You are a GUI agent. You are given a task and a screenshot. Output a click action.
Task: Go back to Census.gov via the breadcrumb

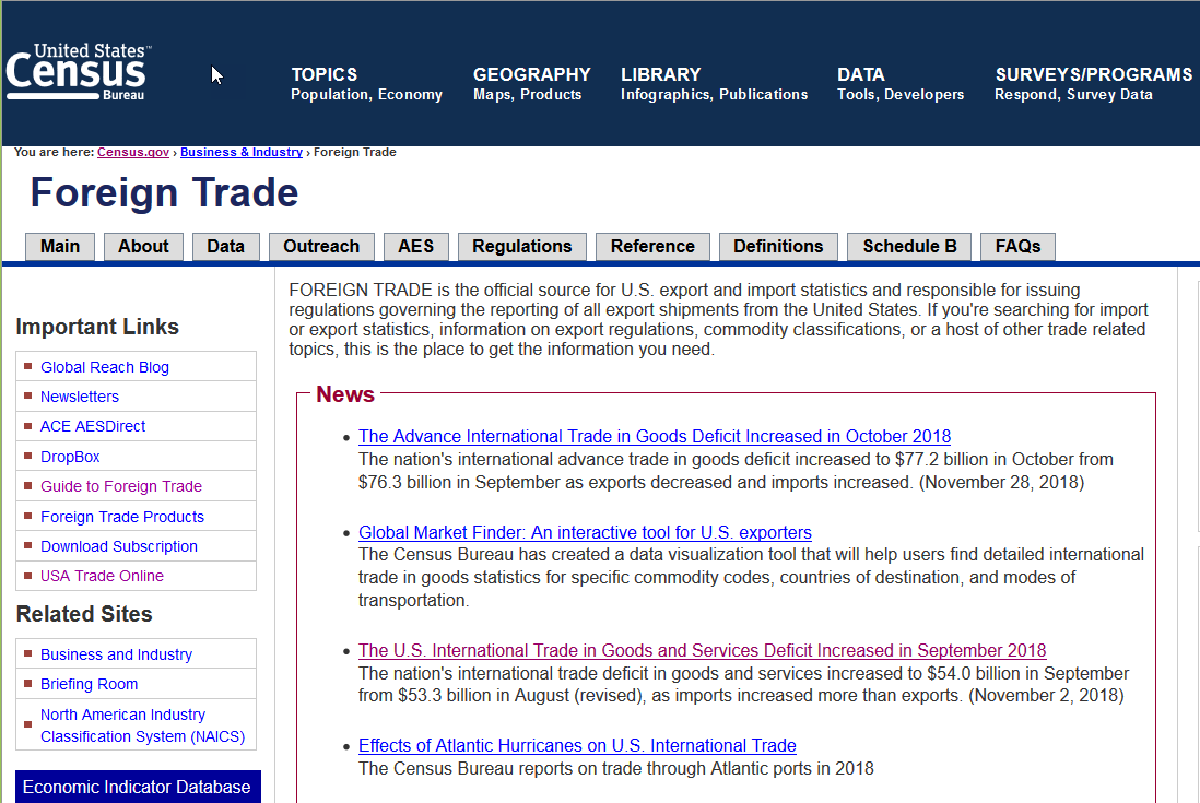pyautogui.click(x=132, y=152)
